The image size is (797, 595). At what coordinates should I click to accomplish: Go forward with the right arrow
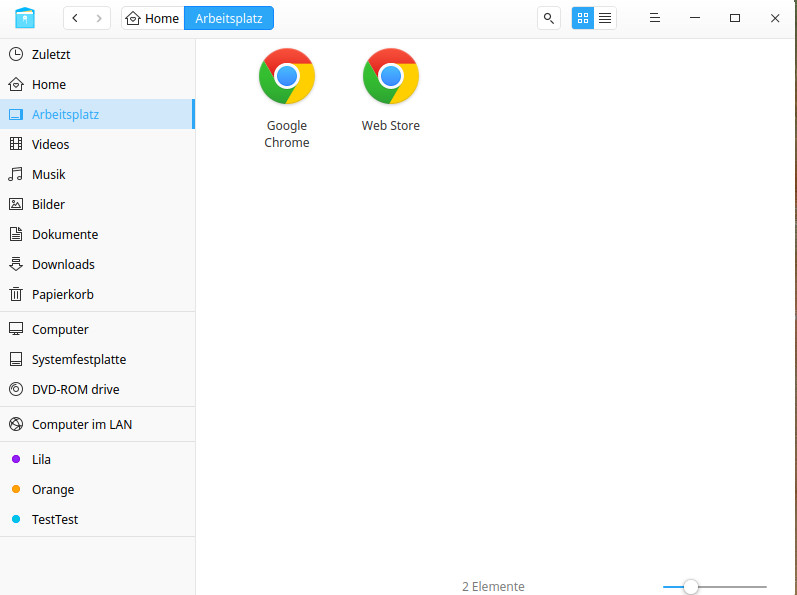99,18
